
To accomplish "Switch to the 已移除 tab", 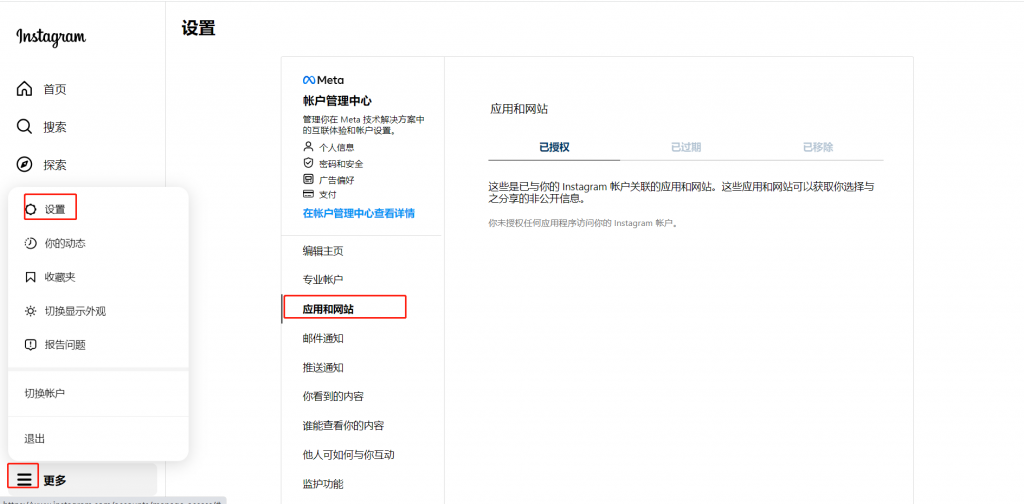I will click(818, 147).
